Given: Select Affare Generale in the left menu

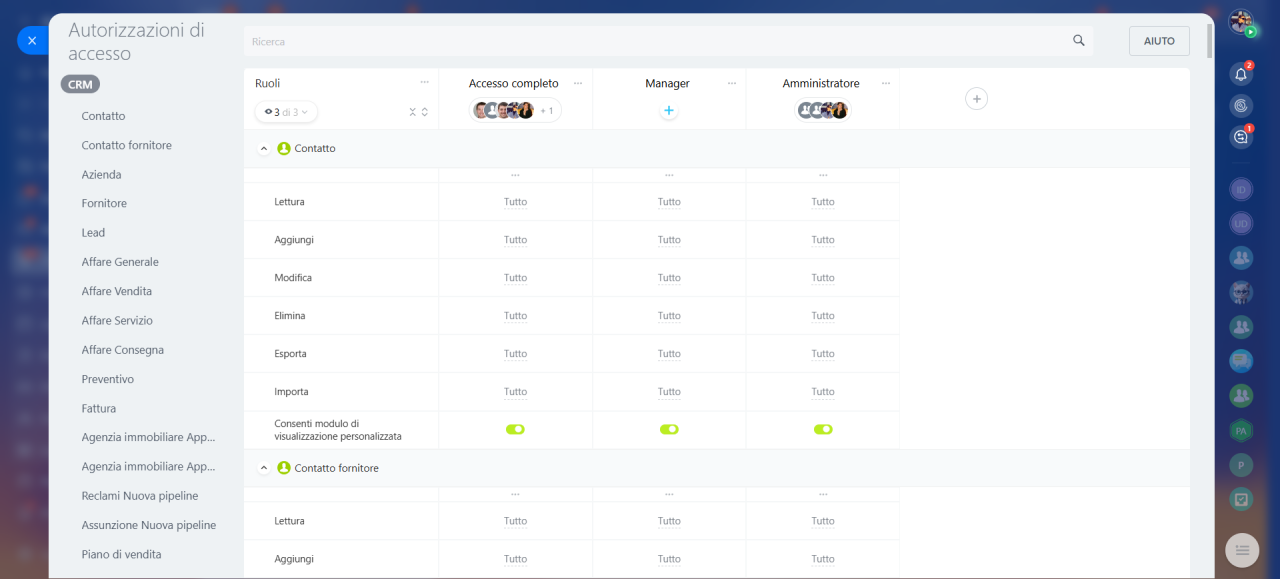Looking at the screenshot, I should click(x=120, y=262).
